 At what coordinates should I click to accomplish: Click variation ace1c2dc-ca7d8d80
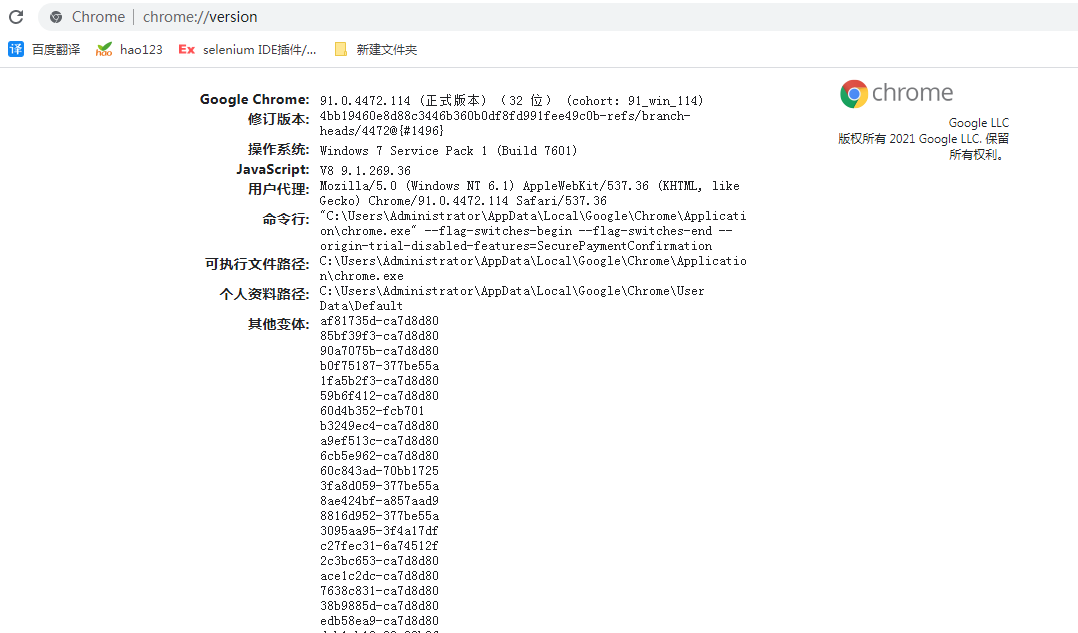pos(379,576)
